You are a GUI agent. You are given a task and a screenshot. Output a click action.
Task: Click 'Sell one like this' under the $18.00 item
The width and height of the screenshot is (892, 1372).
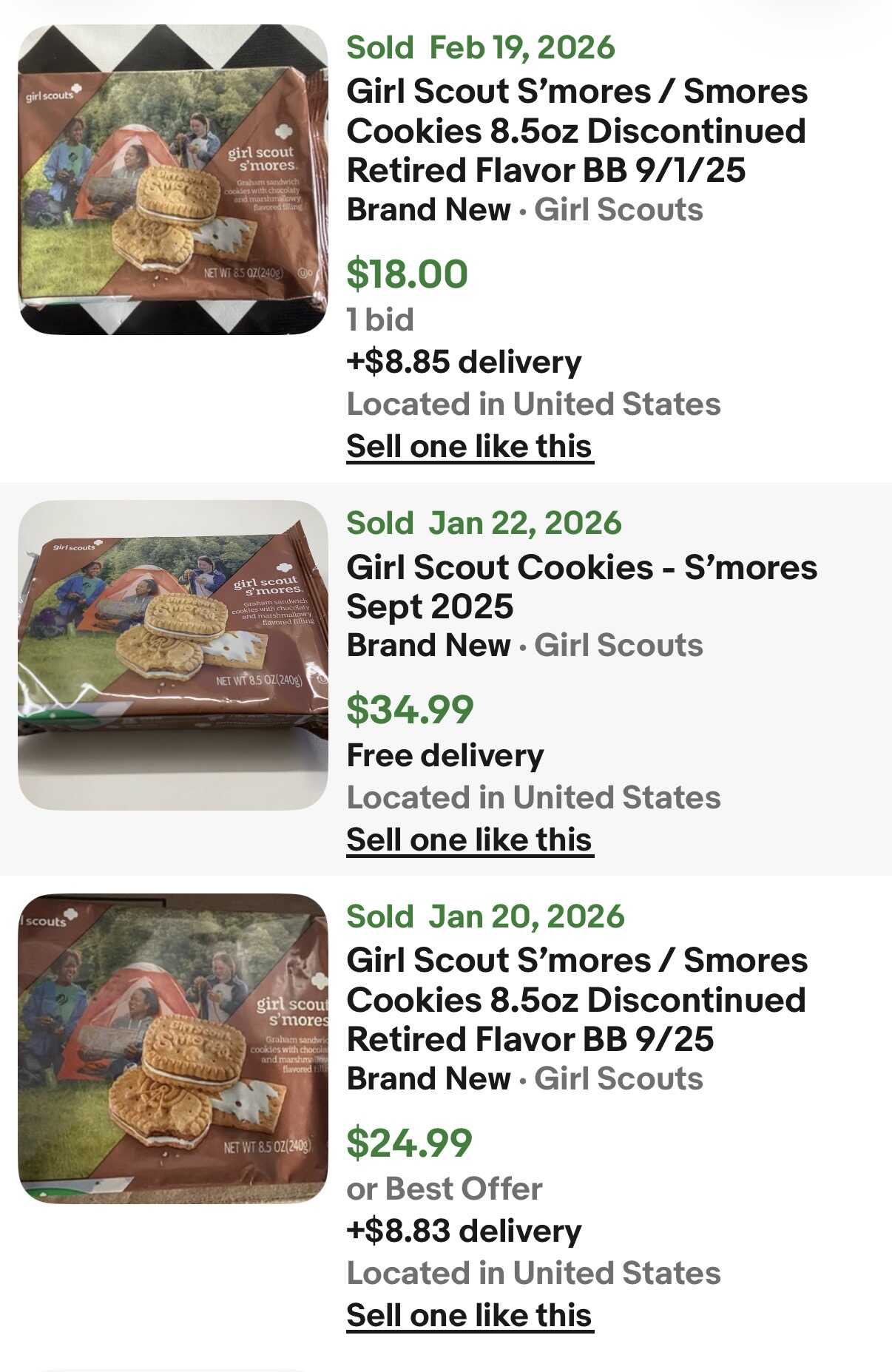coord(470,447)
